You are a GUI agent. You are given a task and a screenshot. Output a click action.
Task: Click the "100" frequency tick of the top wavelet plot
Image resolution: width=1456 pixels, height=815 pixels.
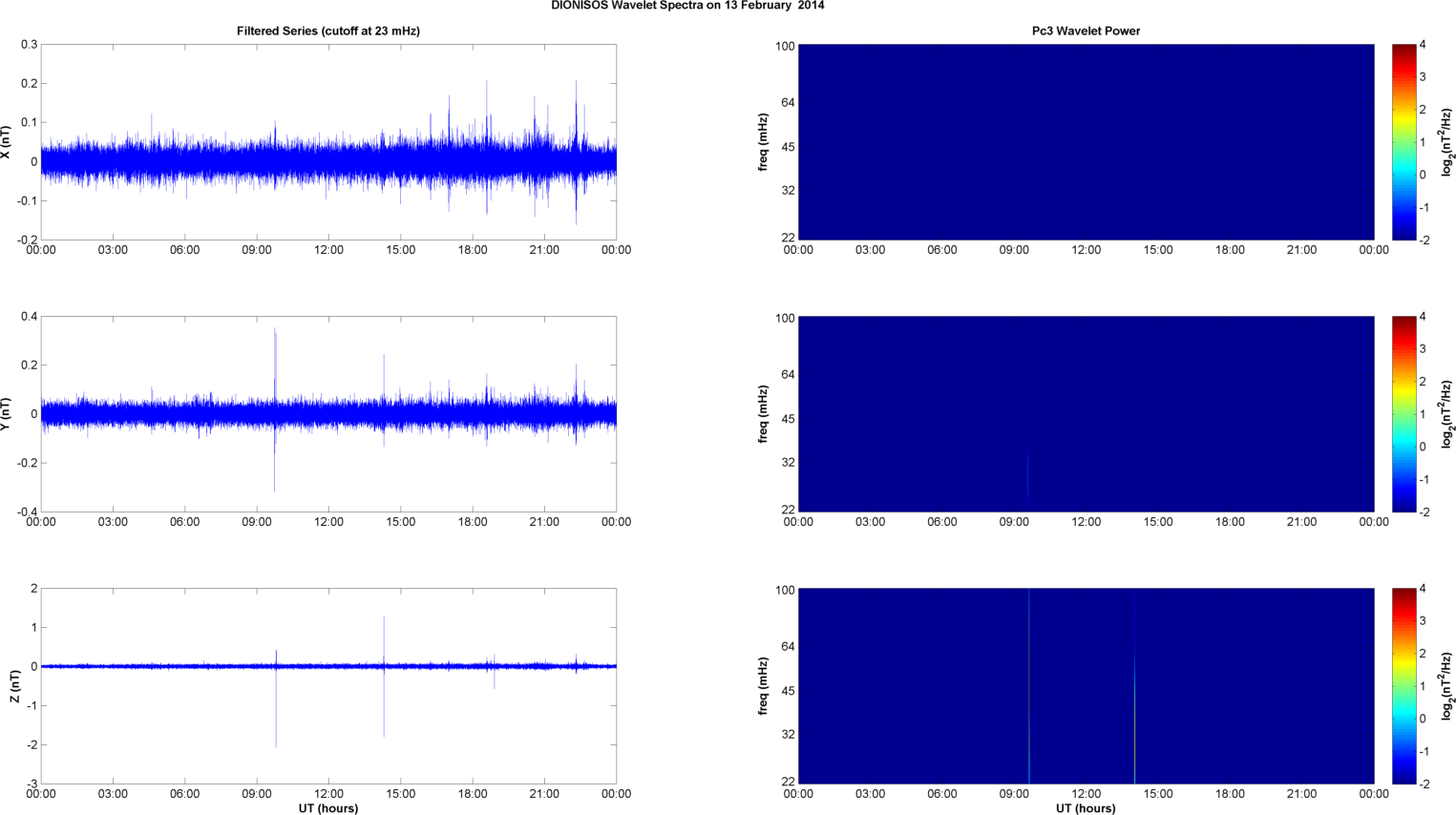click(x=785, y=46)
